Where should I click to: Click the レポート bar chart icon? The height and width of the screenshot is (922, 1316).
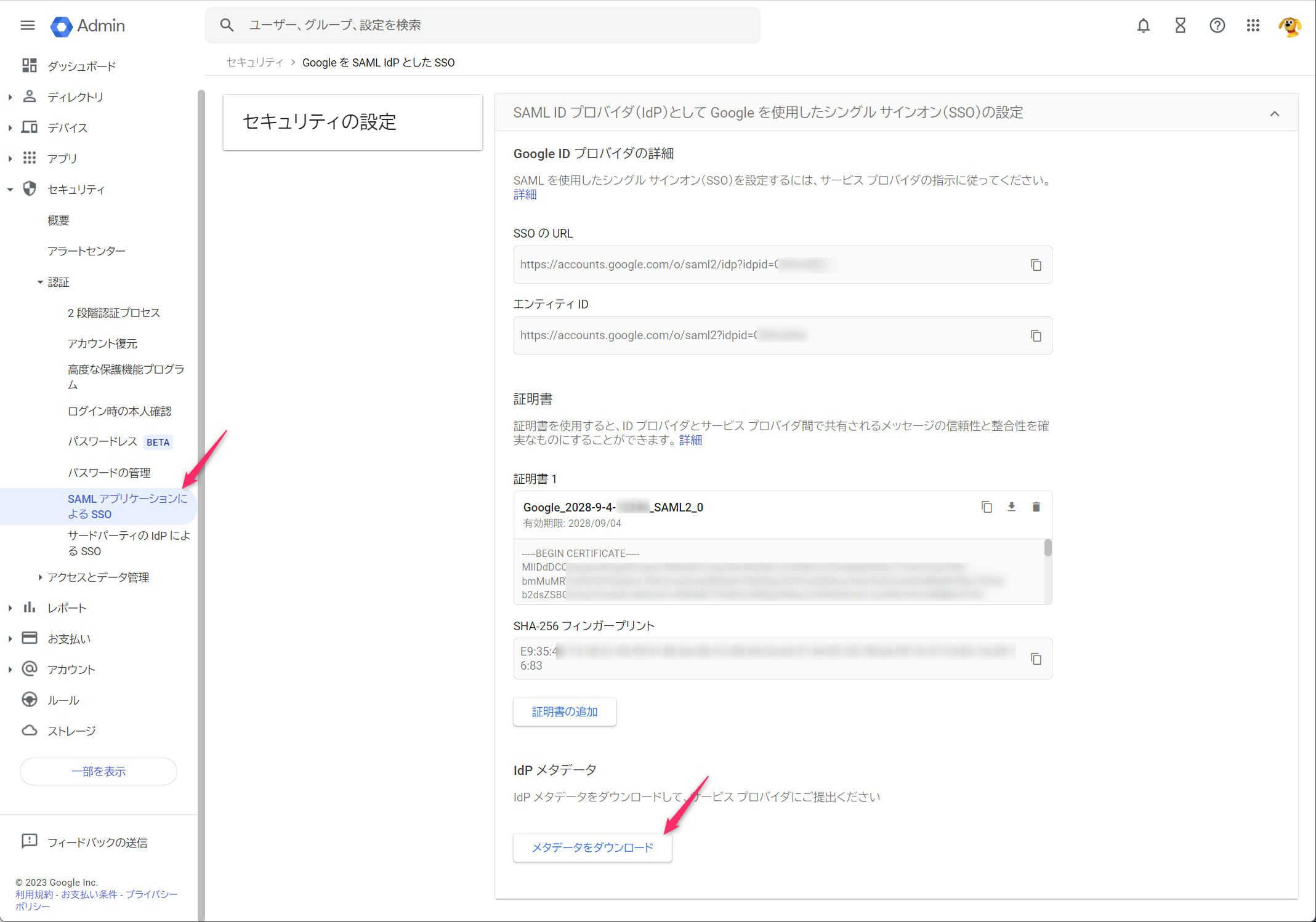(30, 607)
